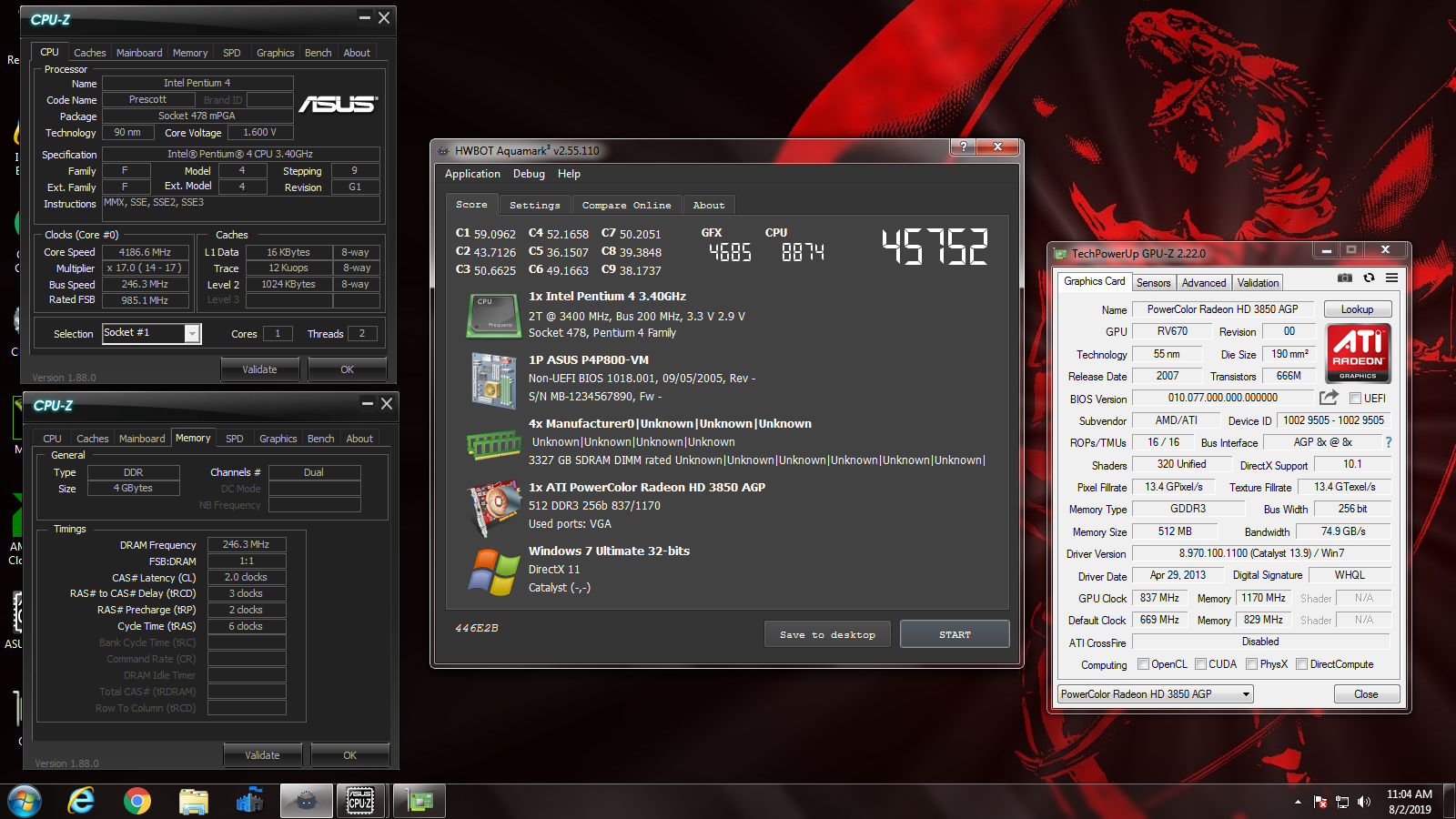
Task: Open Graphics tab in top CPU-Z window
Action: point(275,53)
